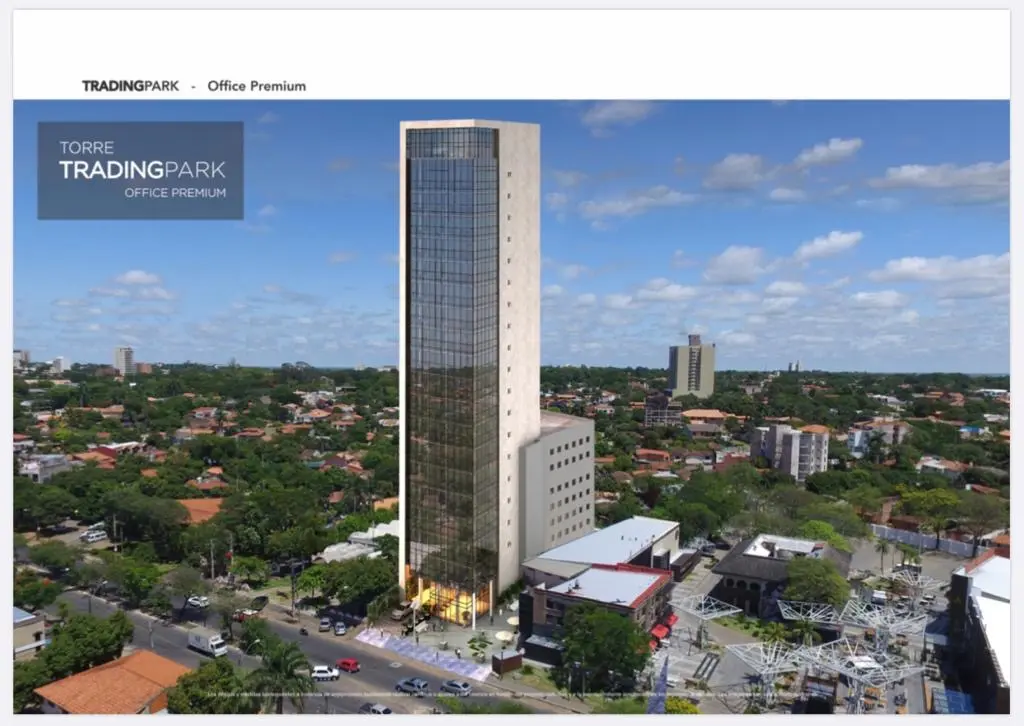Viewport: 1024px width, 726px height.
Task: Click the tower rendering image
Action: 511,407
